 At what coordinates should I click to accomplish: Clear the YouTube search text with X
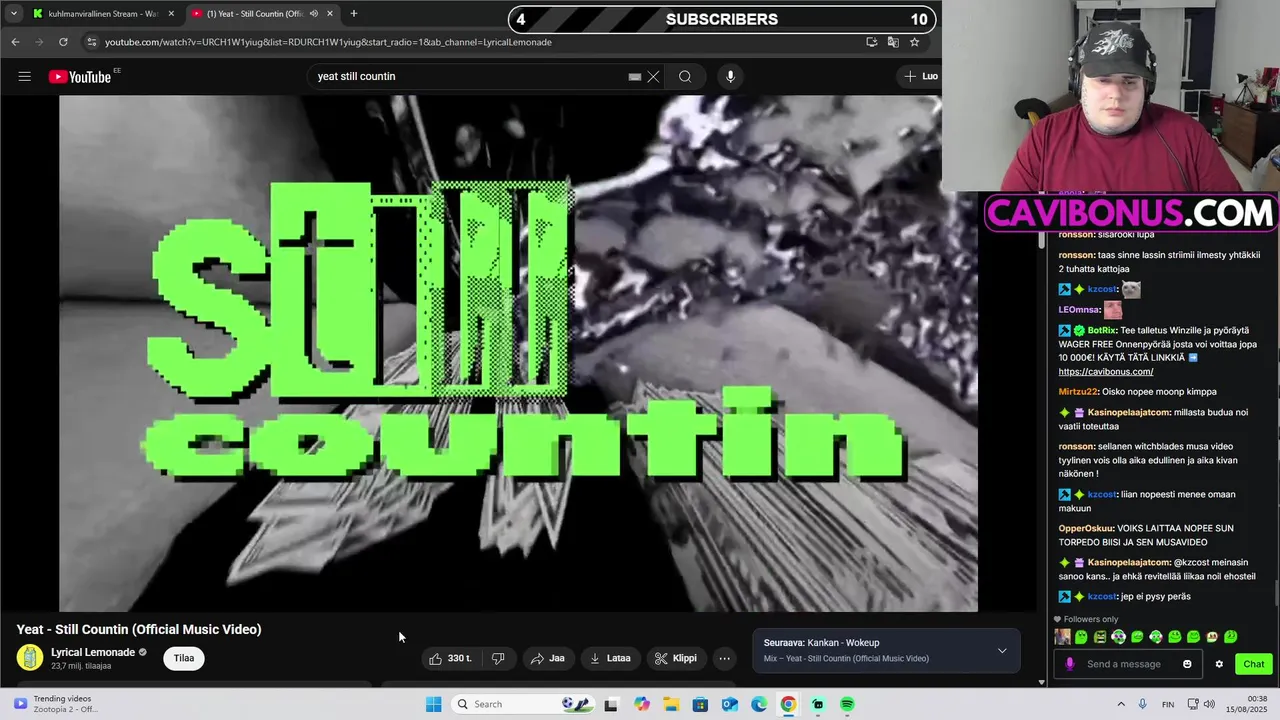click(653, 76)
